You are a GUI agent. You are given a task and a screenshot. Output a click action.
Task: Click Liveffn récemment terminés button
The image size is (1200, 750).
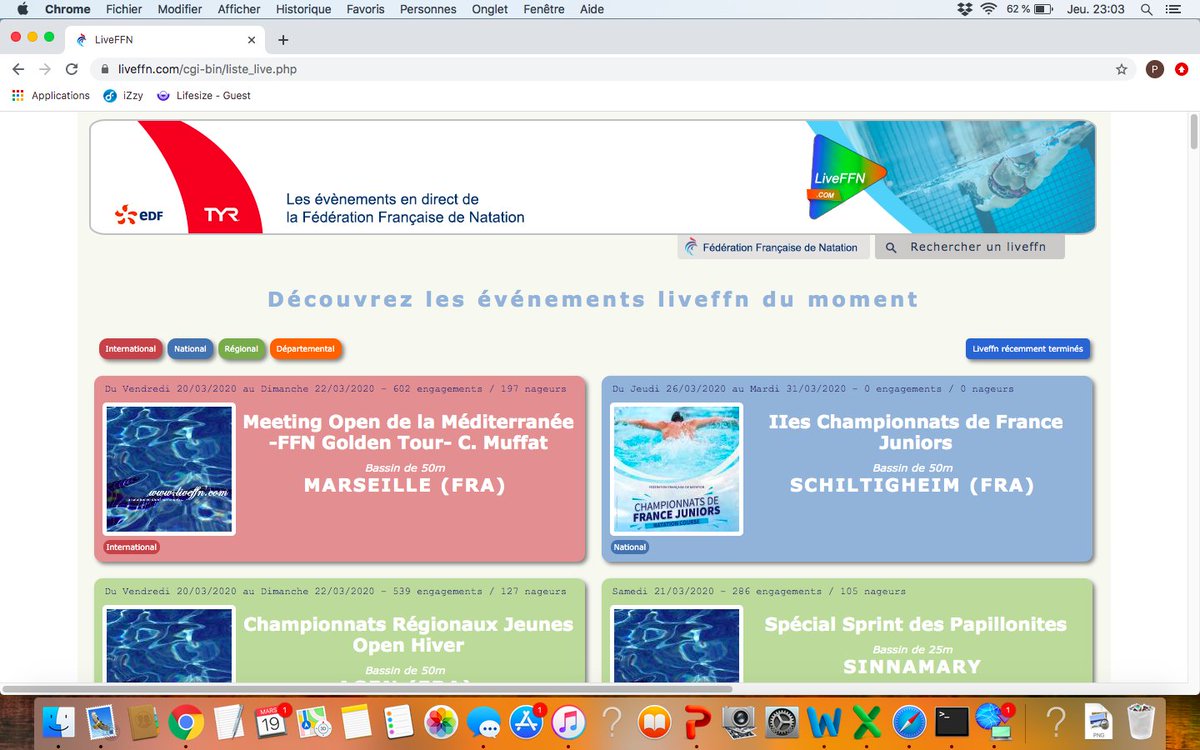point(1028,349)
